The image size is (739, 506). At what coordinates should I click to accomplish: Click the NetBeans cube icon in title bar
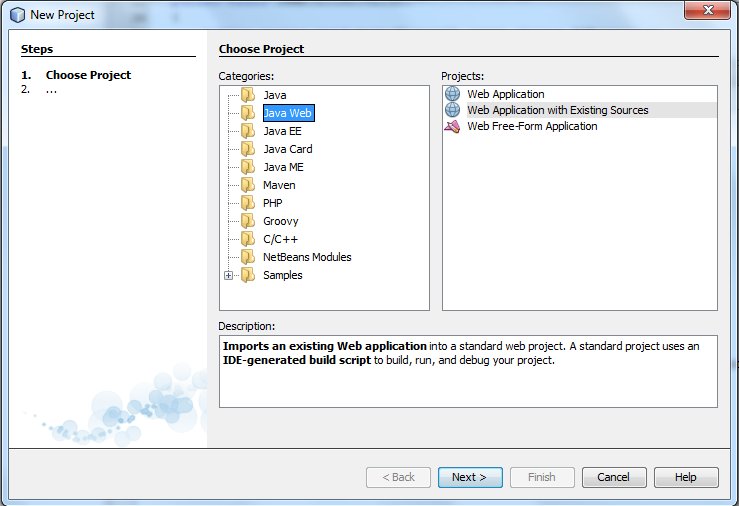(x=17, y=15)
